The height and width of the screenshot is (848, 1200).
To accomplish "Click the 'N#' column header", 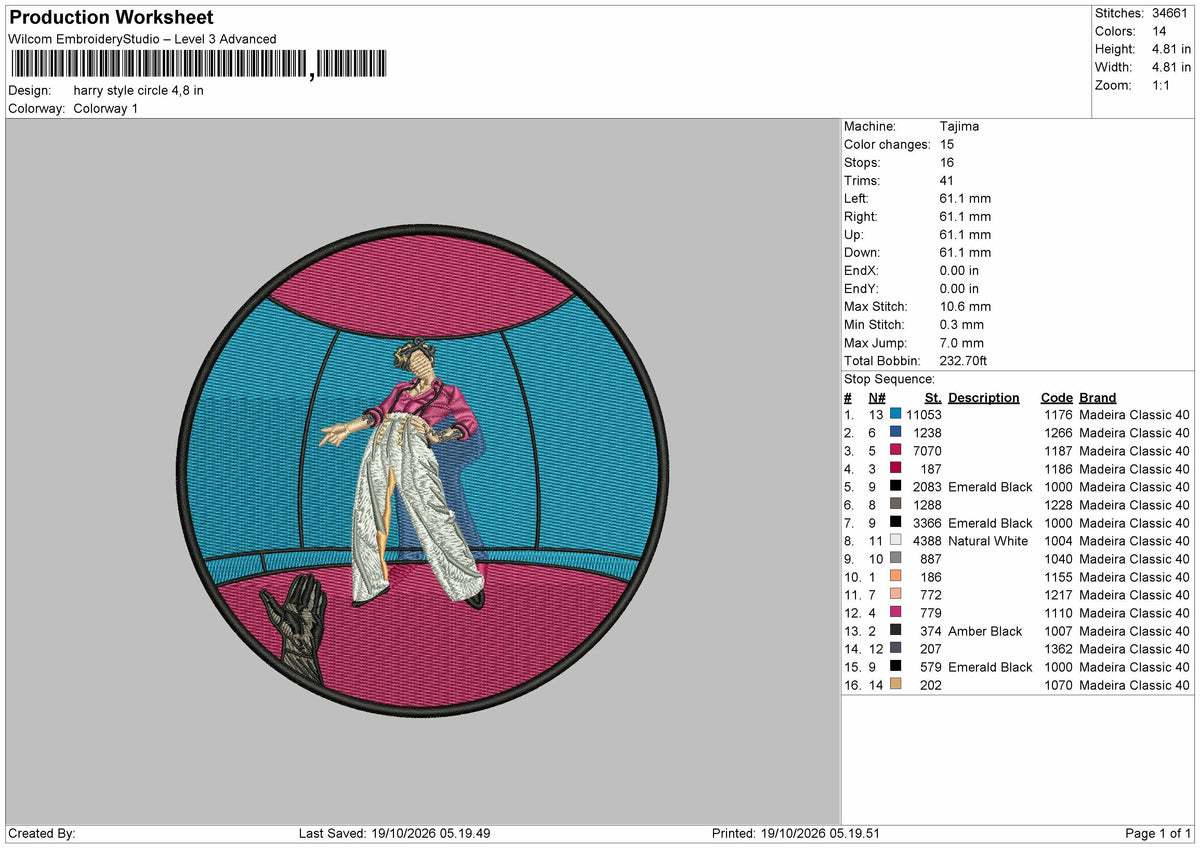I will 877,397.
